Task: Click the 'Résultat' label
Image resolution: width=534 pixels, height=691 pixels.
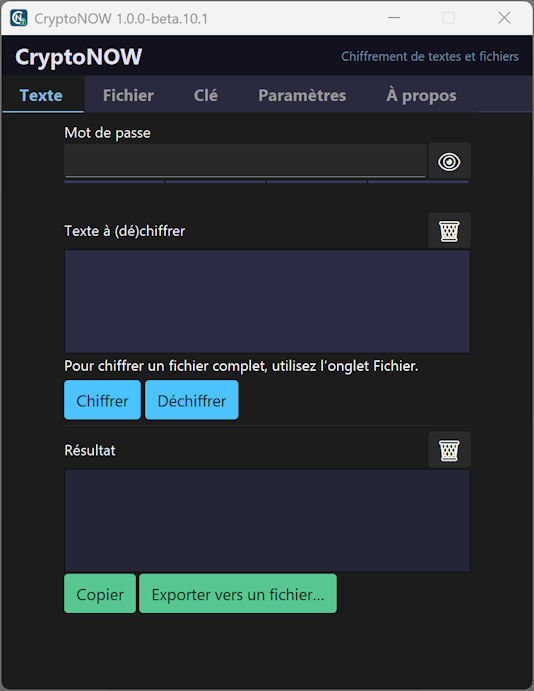Action: coord(90,450)
